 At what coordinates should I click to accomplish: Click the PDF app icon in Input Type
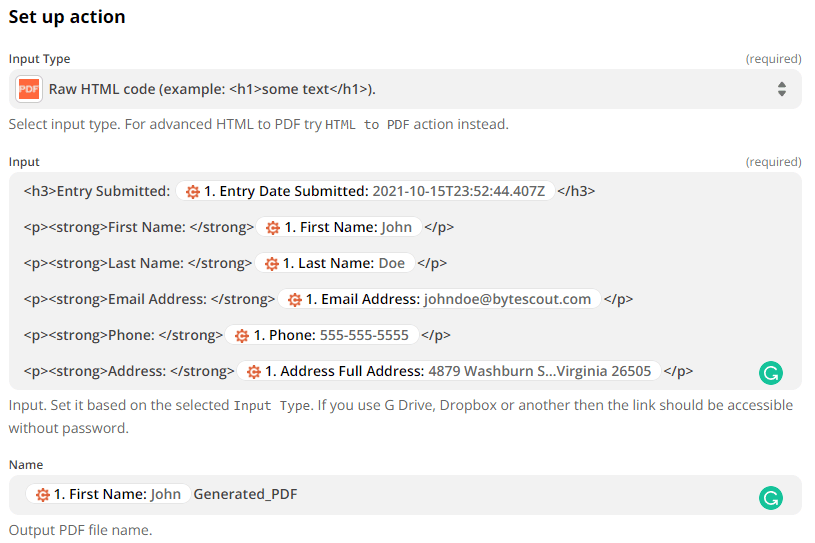pyautogui.click(x=29, y=89)
